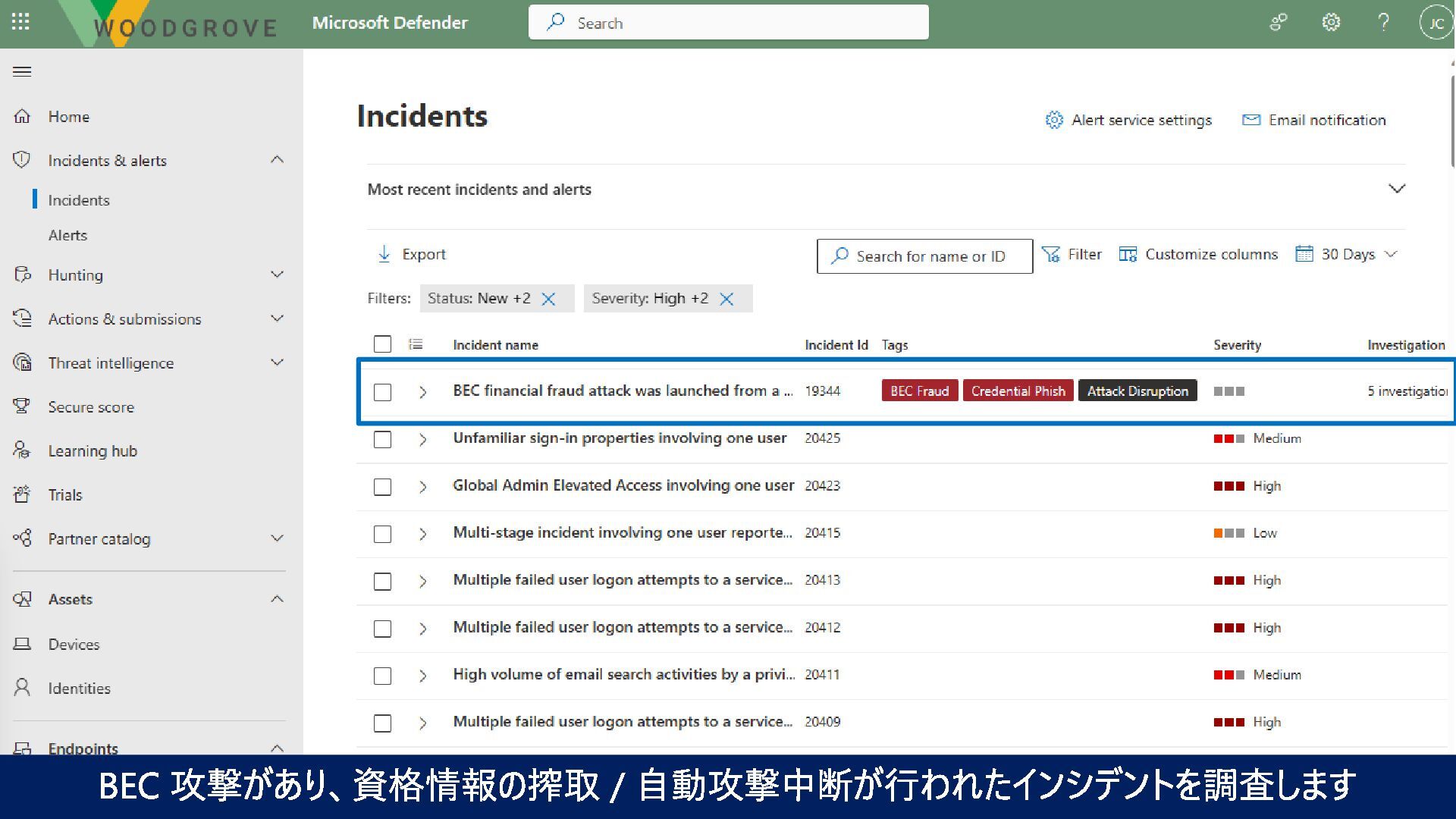The height and width of the screenshot is (819, 1456).
Task: Open Alert service settings
Action: coord(1129,120)
